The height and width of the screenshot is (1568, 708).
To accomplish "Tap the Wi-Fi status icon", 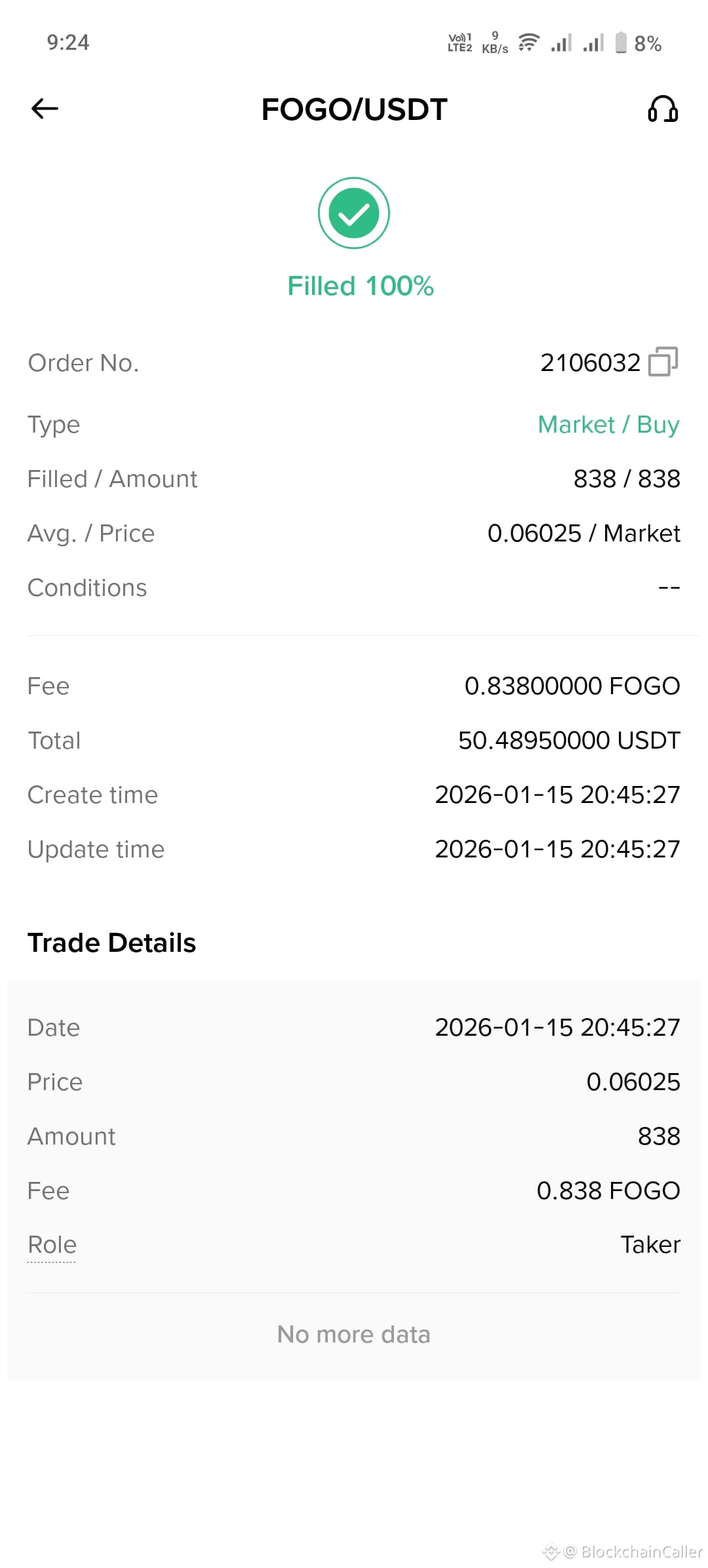I will pyautogui.click(x=528, y=43).
